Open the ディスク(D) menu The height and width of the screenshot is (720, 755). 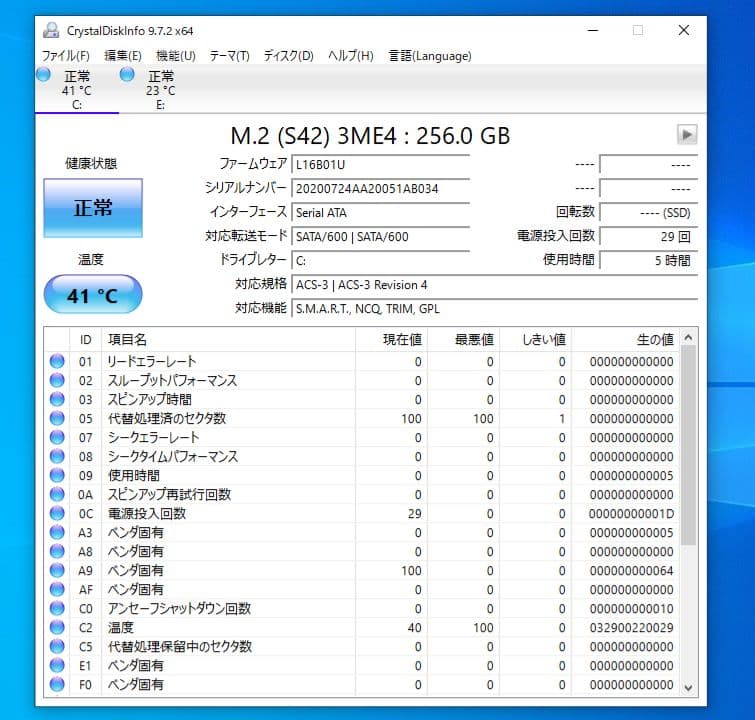[288, 56]
